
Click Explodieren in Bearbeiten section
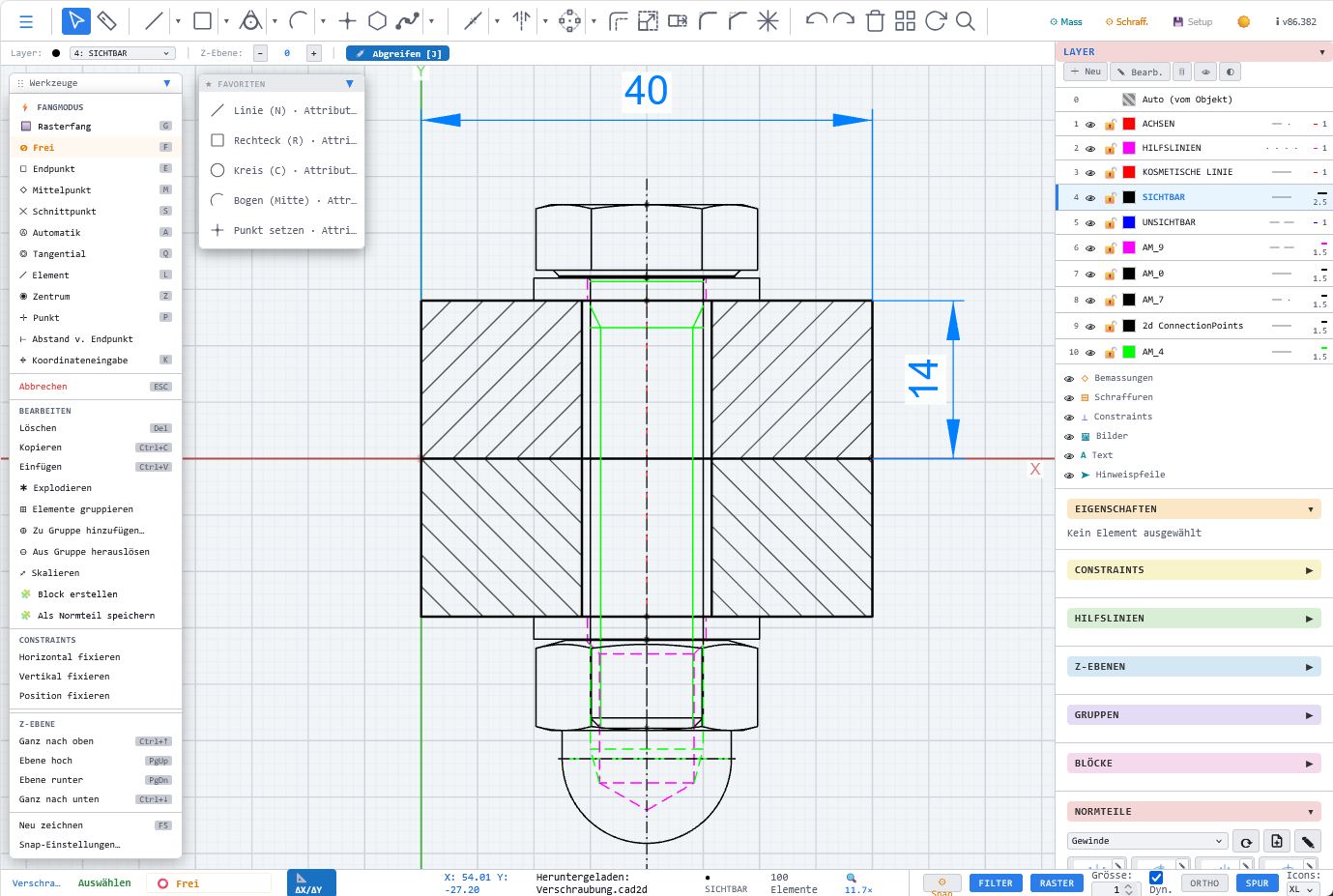click(x=96, y=488)
